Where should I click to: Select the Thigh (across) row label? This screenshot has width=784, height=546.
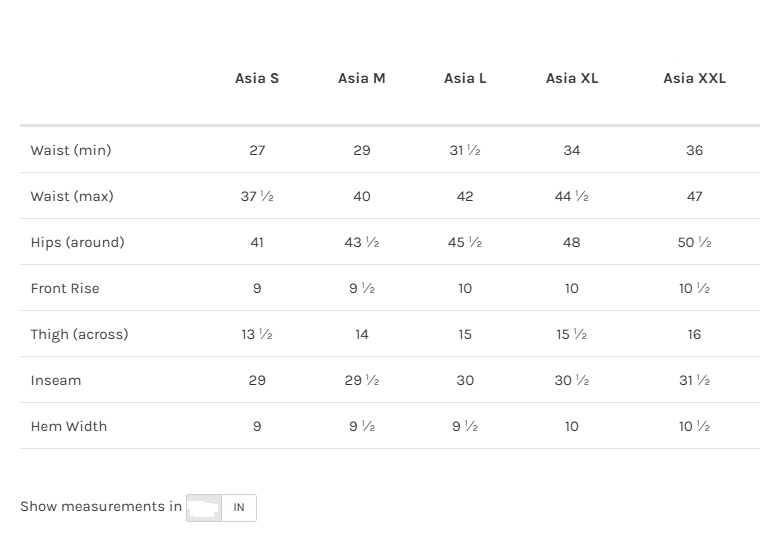tap(79, 334)
